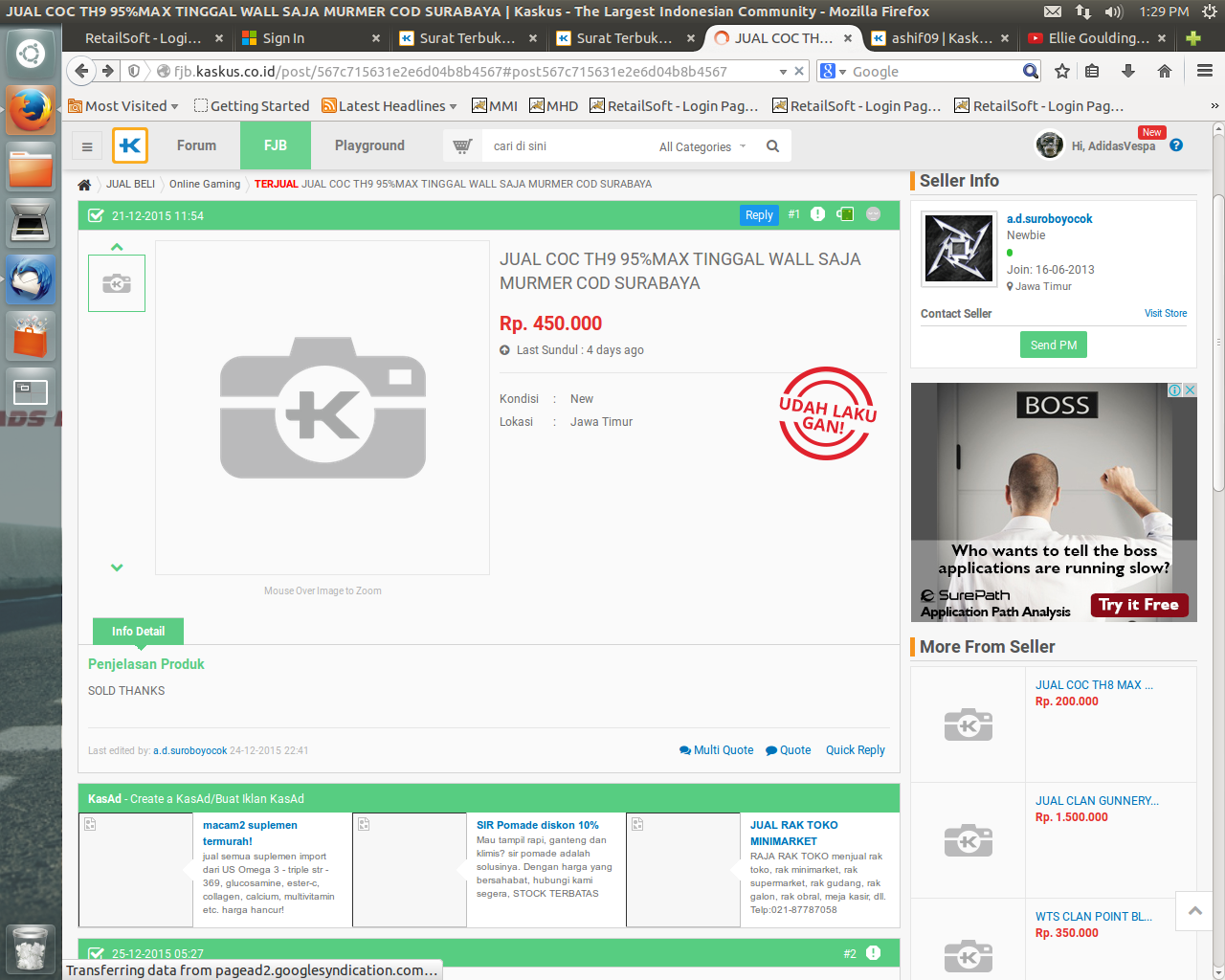Open the JUAL CLAN GUNNERY listing

point(1097,801)
